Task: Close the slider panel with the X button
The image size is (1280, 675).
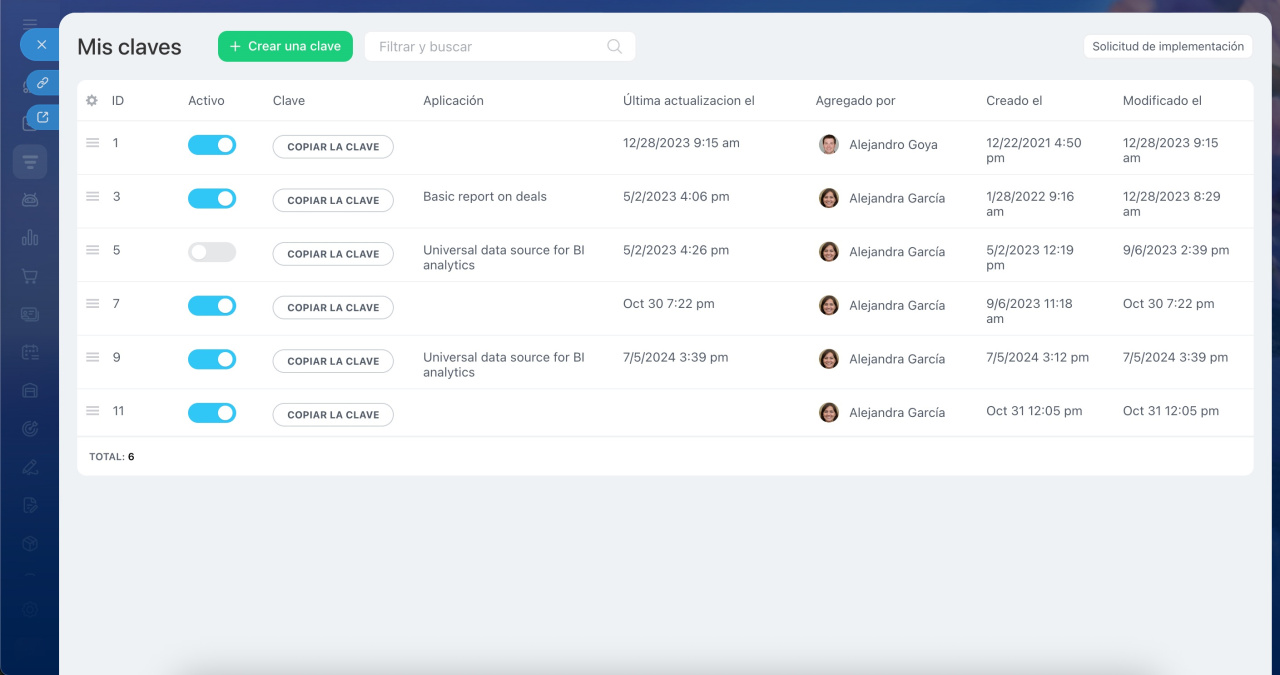Action: [41, 45]
